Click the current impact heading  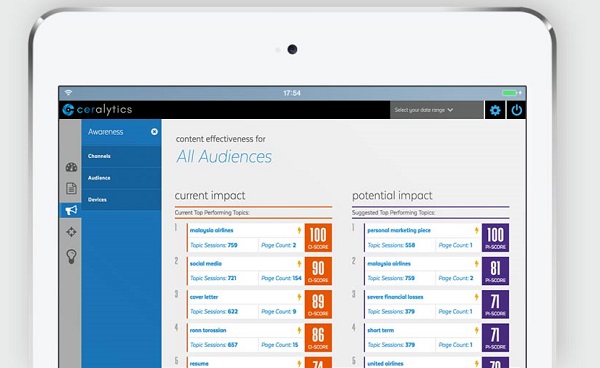210,195
